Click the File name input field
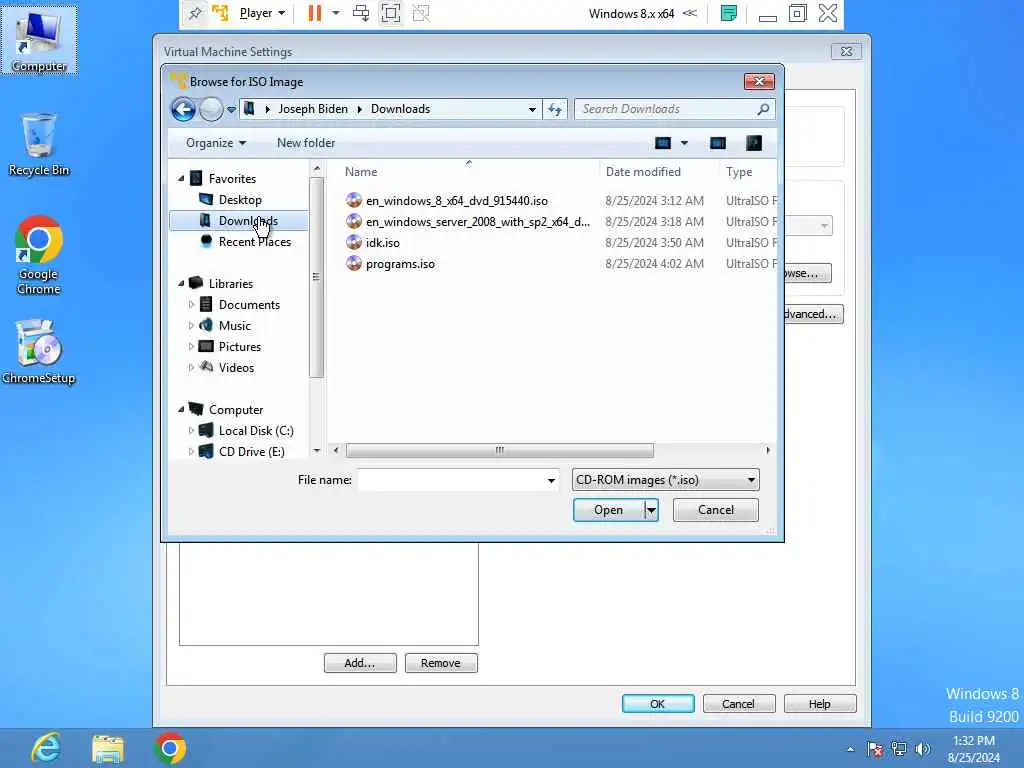Viewport: 1024px width, 768px height. (453, 480)
